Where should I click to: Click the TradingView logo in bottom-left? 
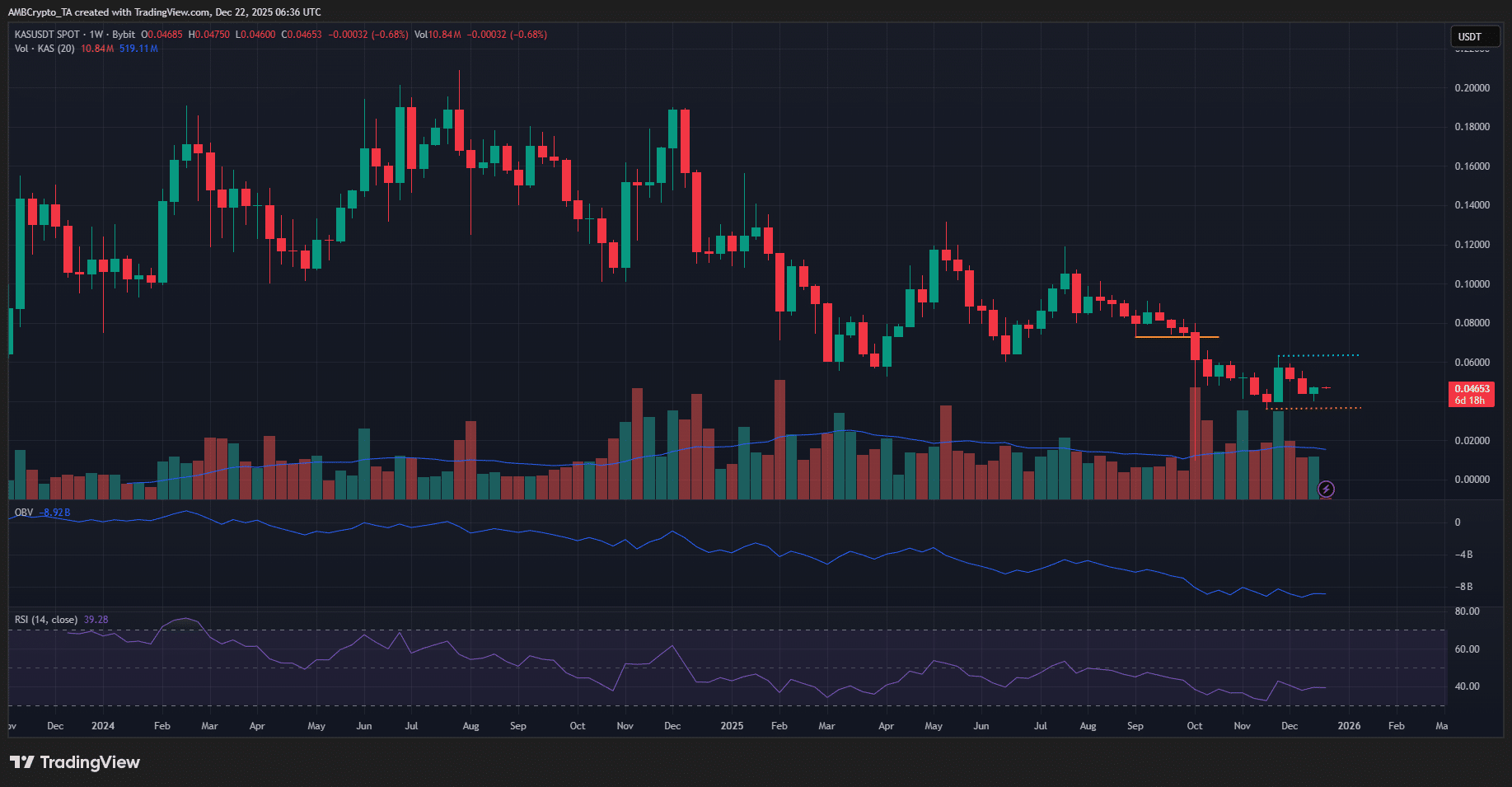click(75, 762)
